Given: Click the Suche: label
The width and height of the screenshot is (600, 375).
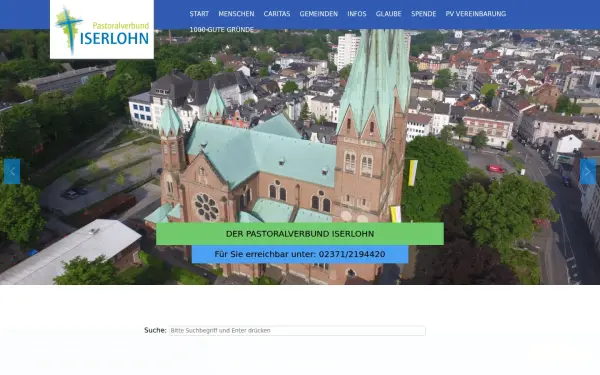Looking at the screenshot, I should click(155, 330).
